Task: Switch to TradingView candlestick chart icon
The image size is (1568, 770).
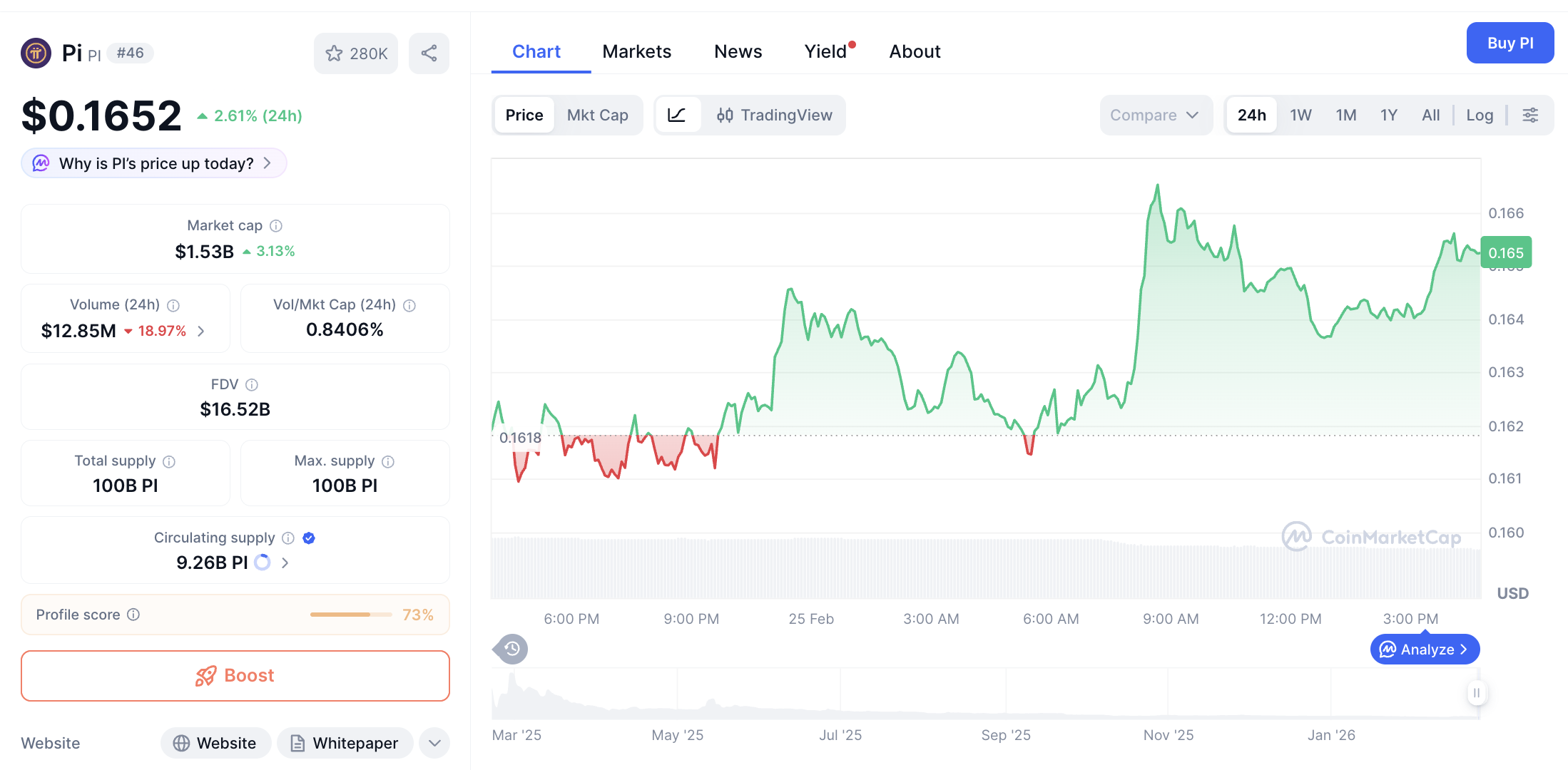Action: pyautogui.click(x=726, y=115)
